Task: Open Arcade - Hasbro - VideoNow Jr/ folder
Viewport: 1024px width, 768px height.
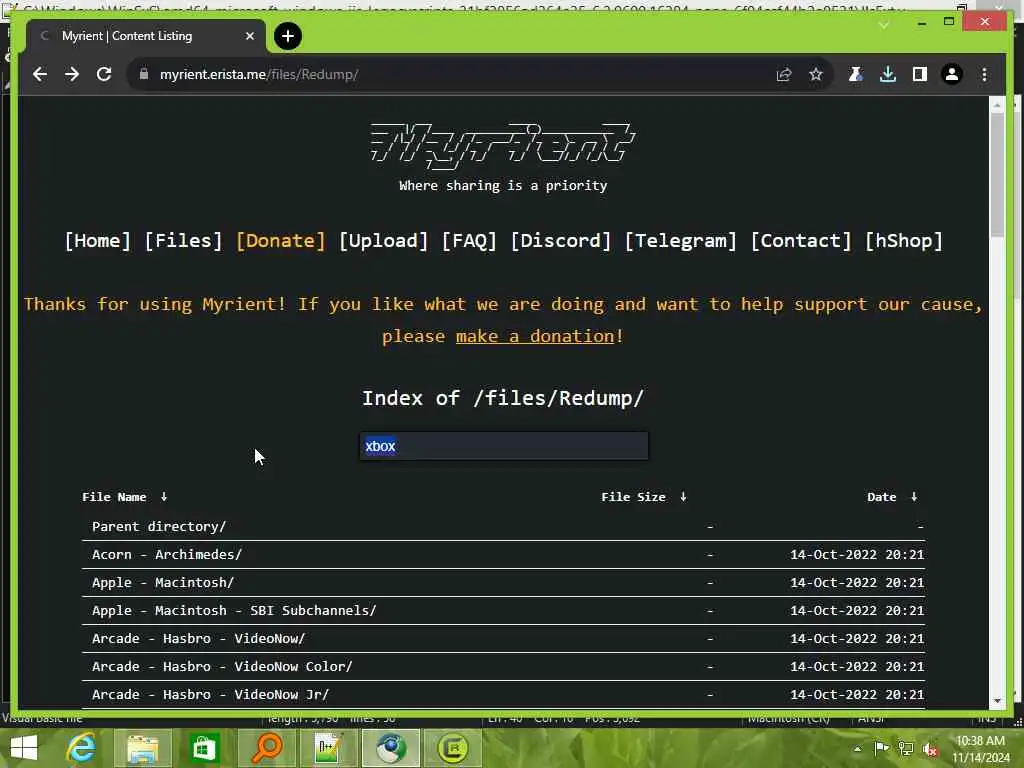Action: tap(210, 695)
